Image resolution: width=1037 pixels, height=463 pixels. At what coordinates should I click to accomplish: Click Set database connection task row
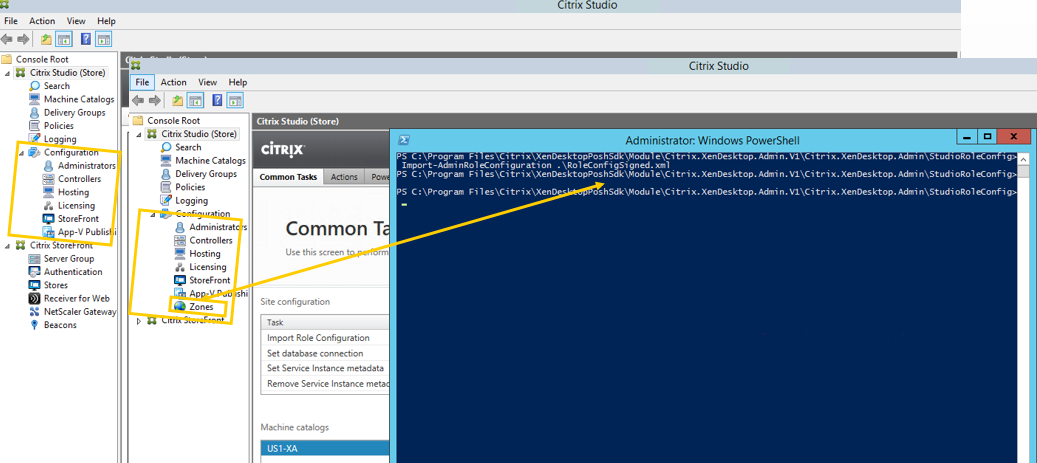pos(325,353)
